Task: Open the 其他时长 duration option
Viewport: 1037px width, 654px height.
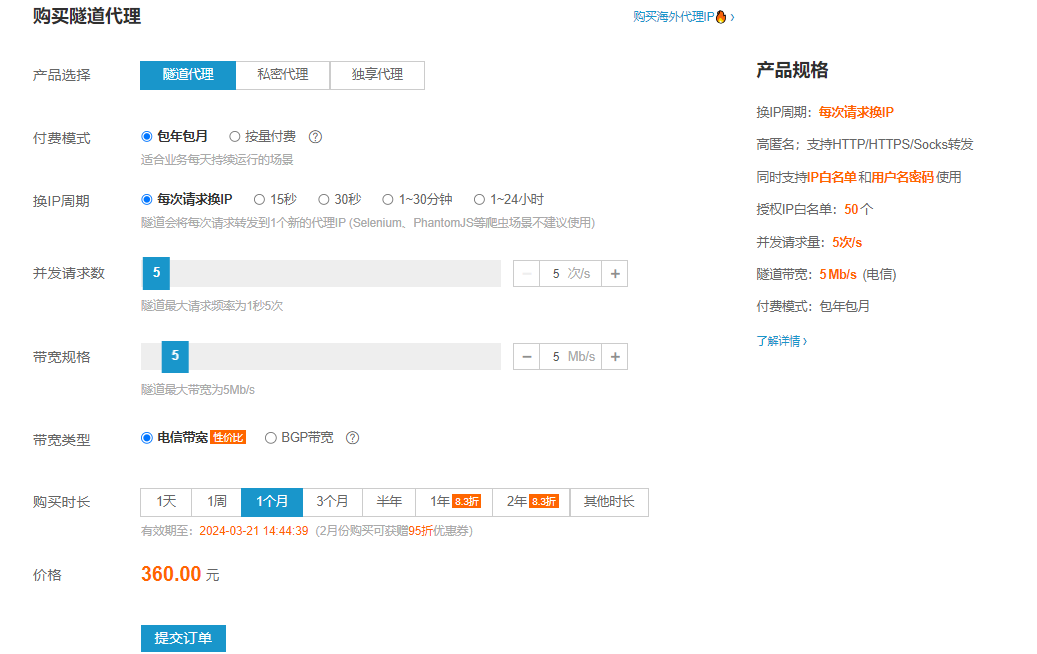Action: point(609,502)
